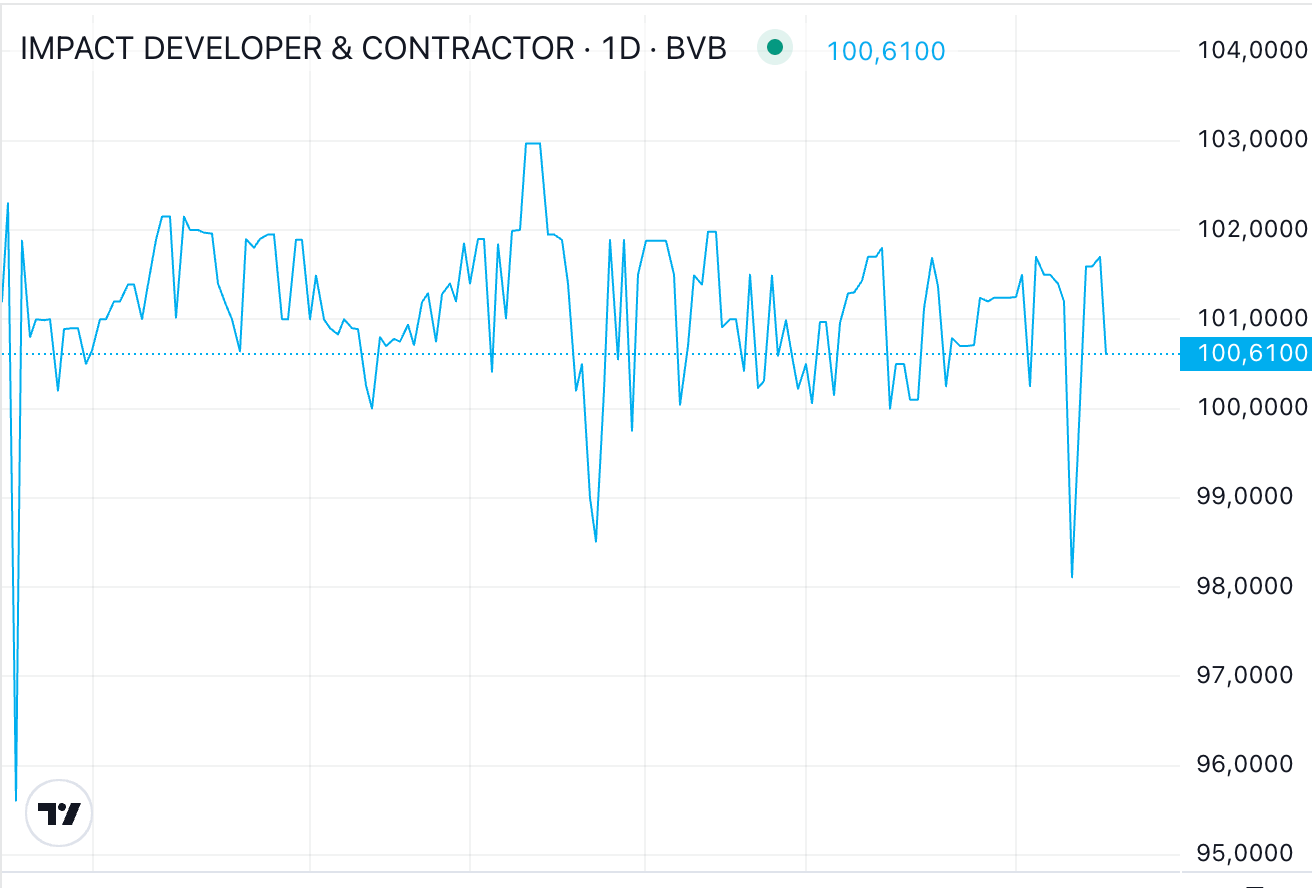
Task: Click the 95,0000 price axis label
Action: (1252, 853)
